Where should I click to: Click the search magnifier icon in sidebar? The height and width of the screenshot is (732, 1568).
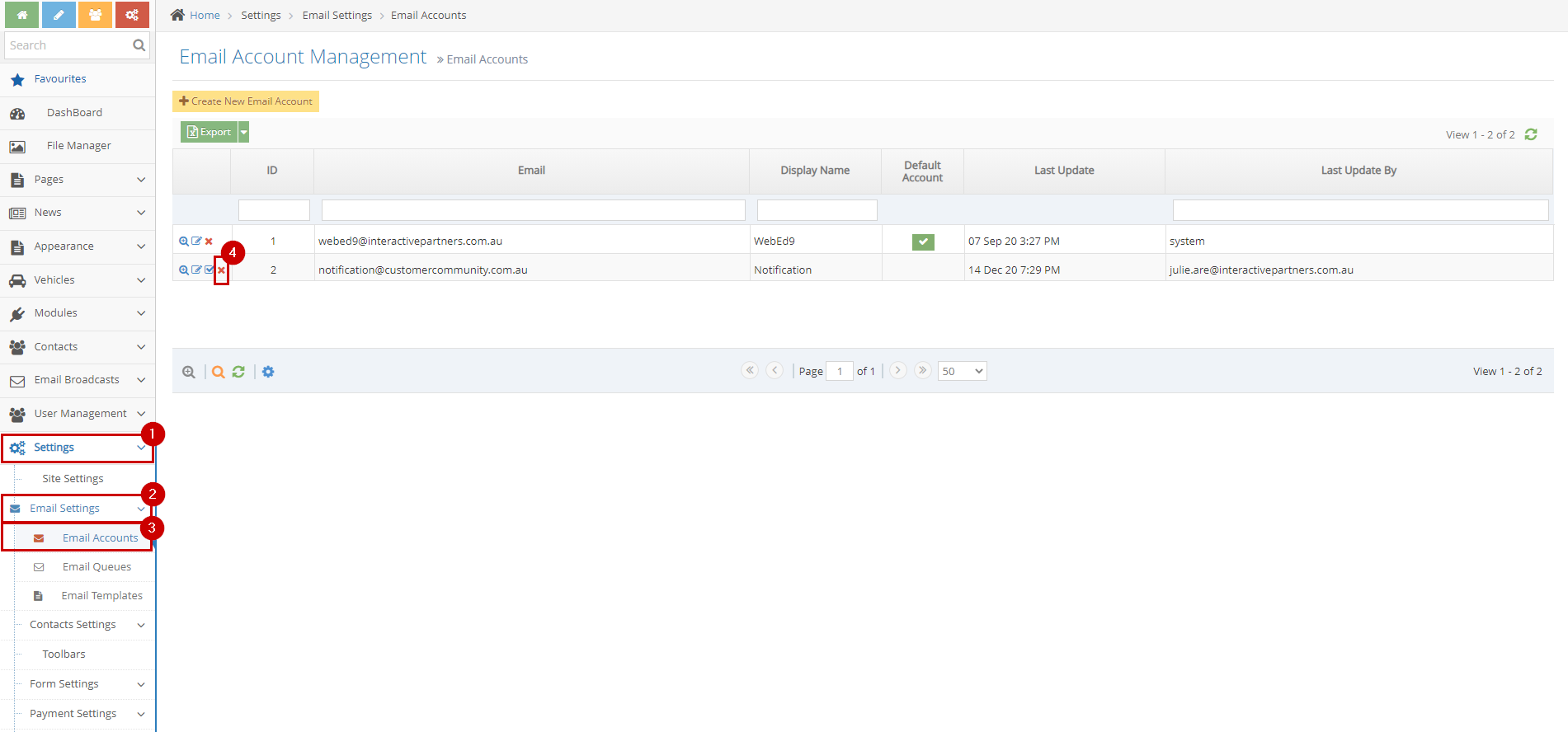point(139,45)
